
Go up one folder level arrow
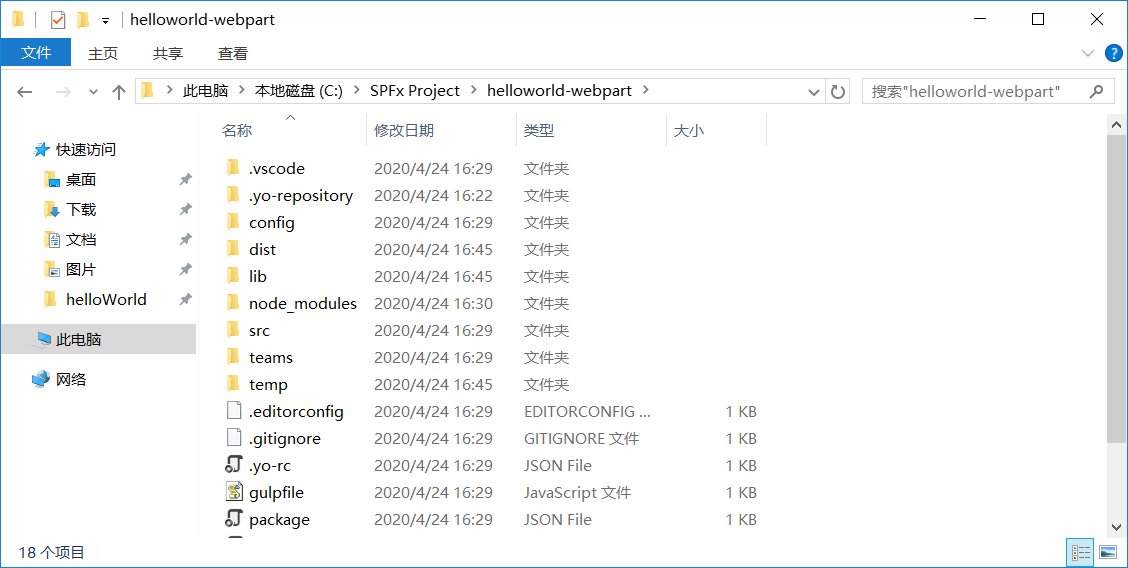tap(119, 91)
